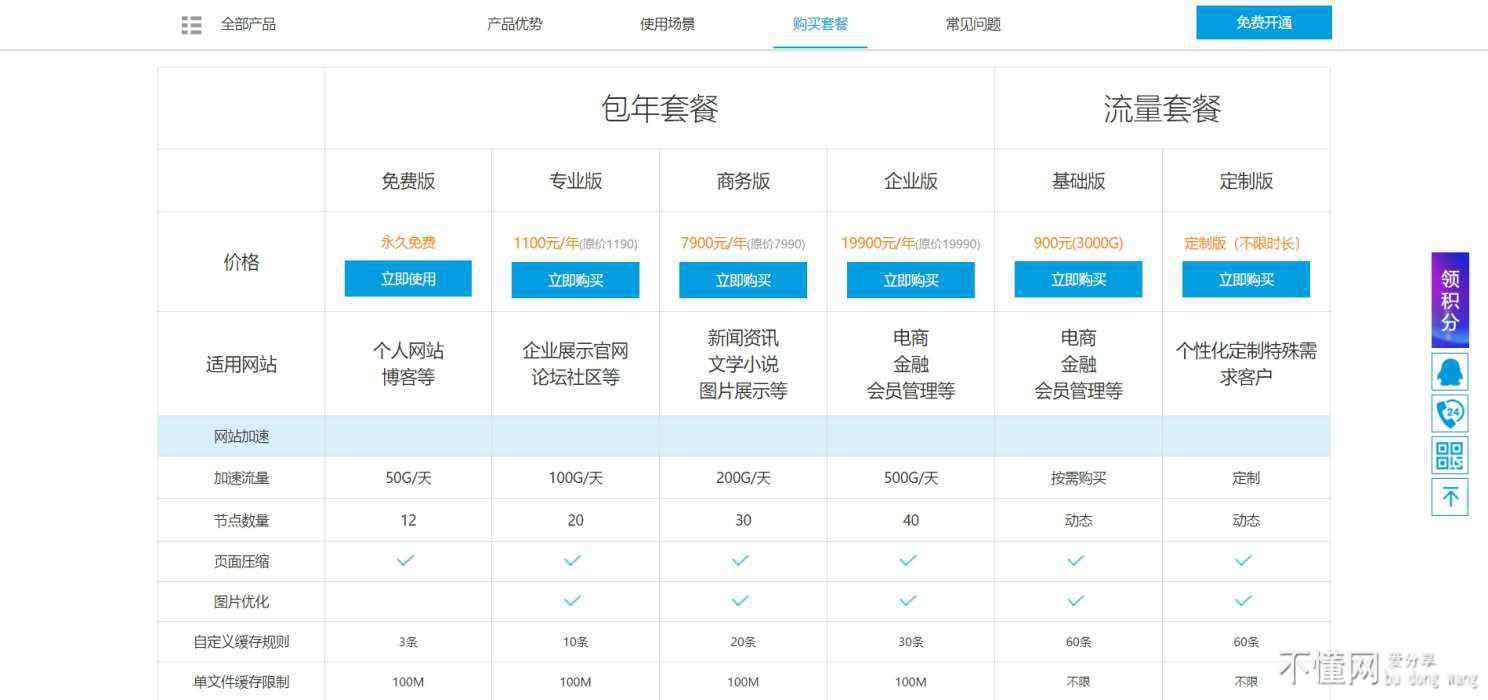Click the 自定义缓存规则 row label

tap(241, 641)
